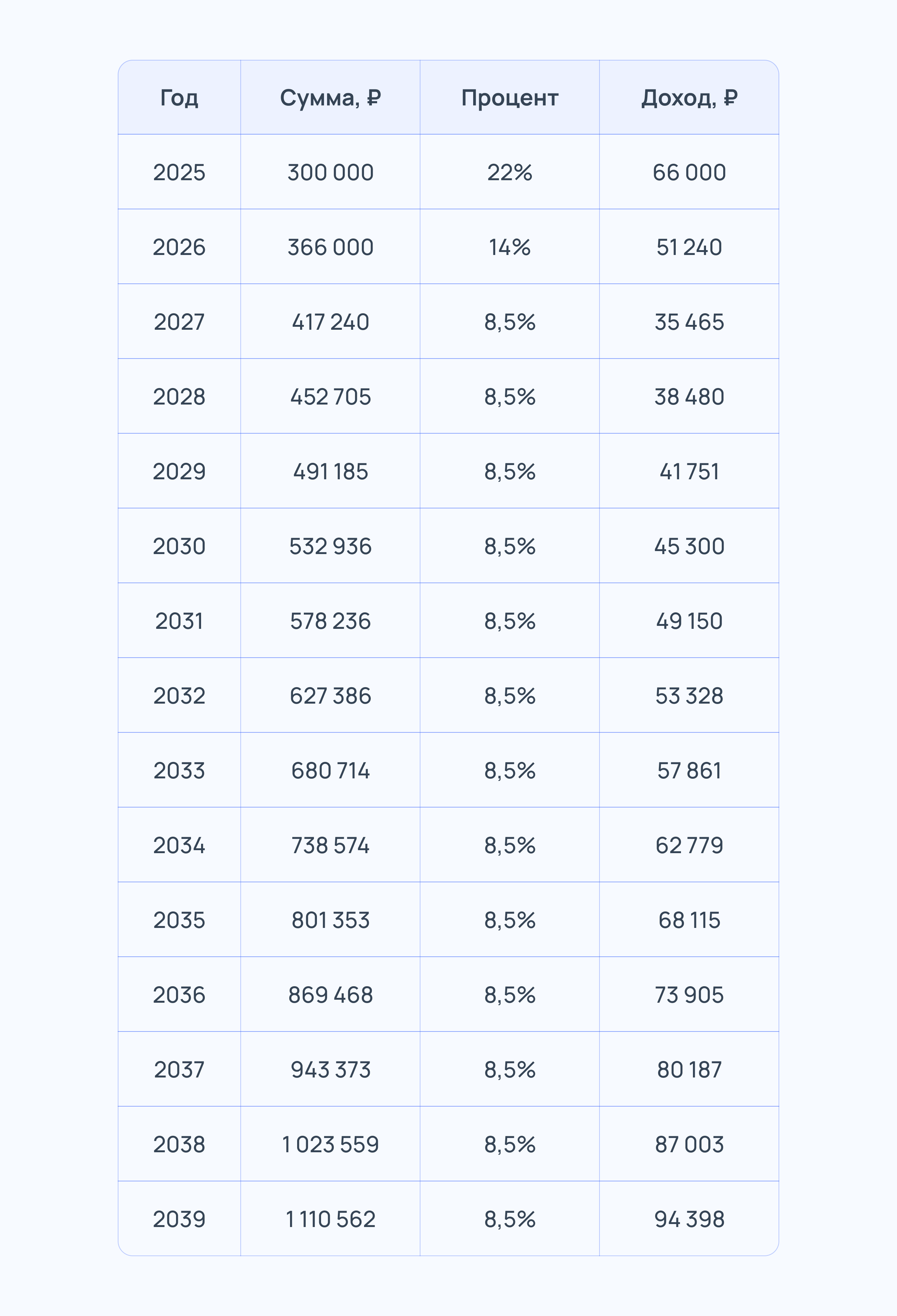Select the 41 751 income cell

689,471
